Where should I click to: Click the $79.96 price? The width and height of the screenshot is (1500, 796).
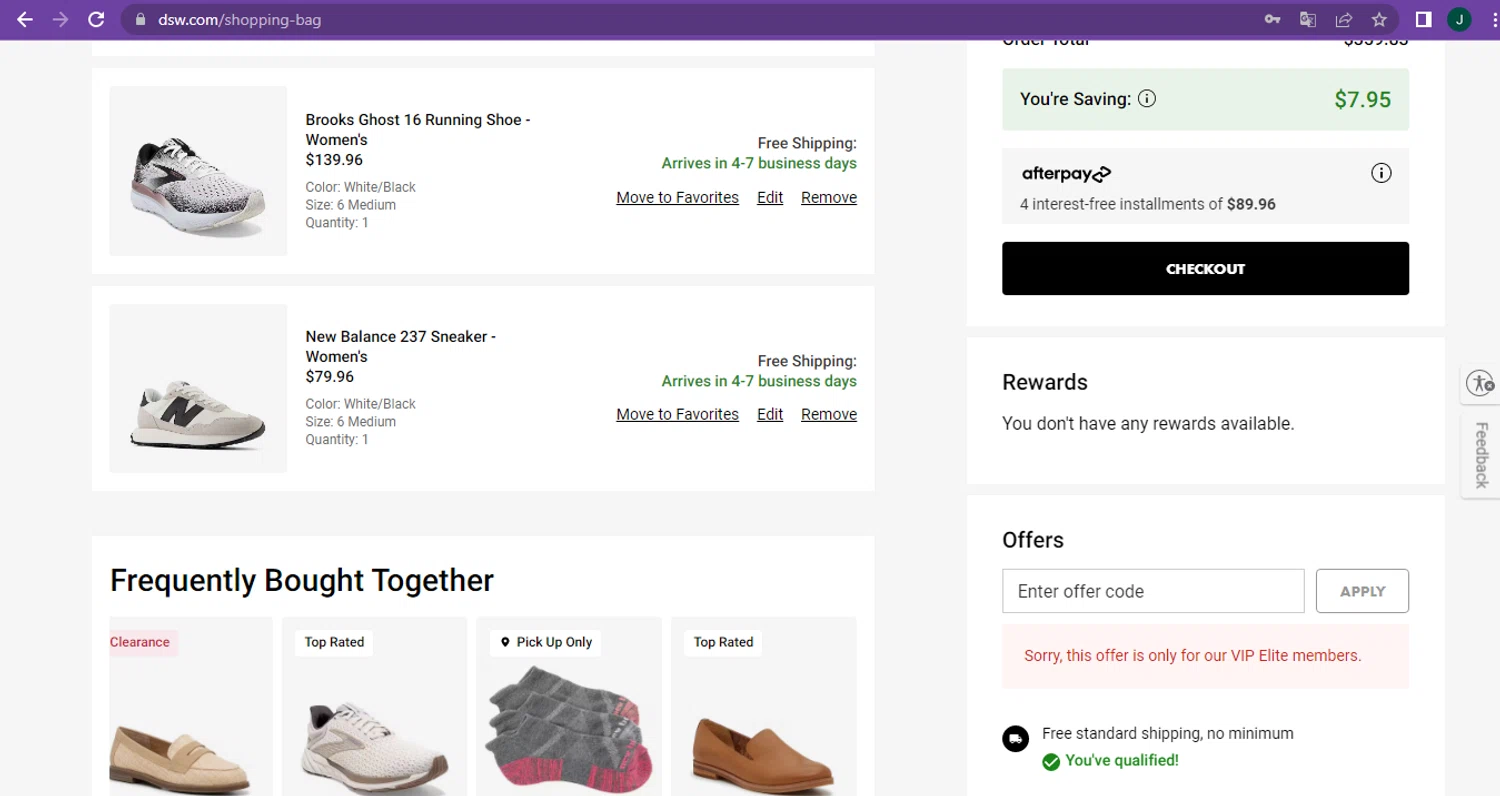tap(330, 377)
